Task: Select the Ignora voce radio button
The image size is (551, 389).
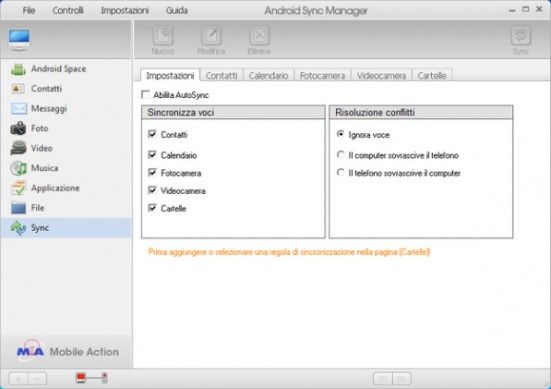Action: pos(340,134)
